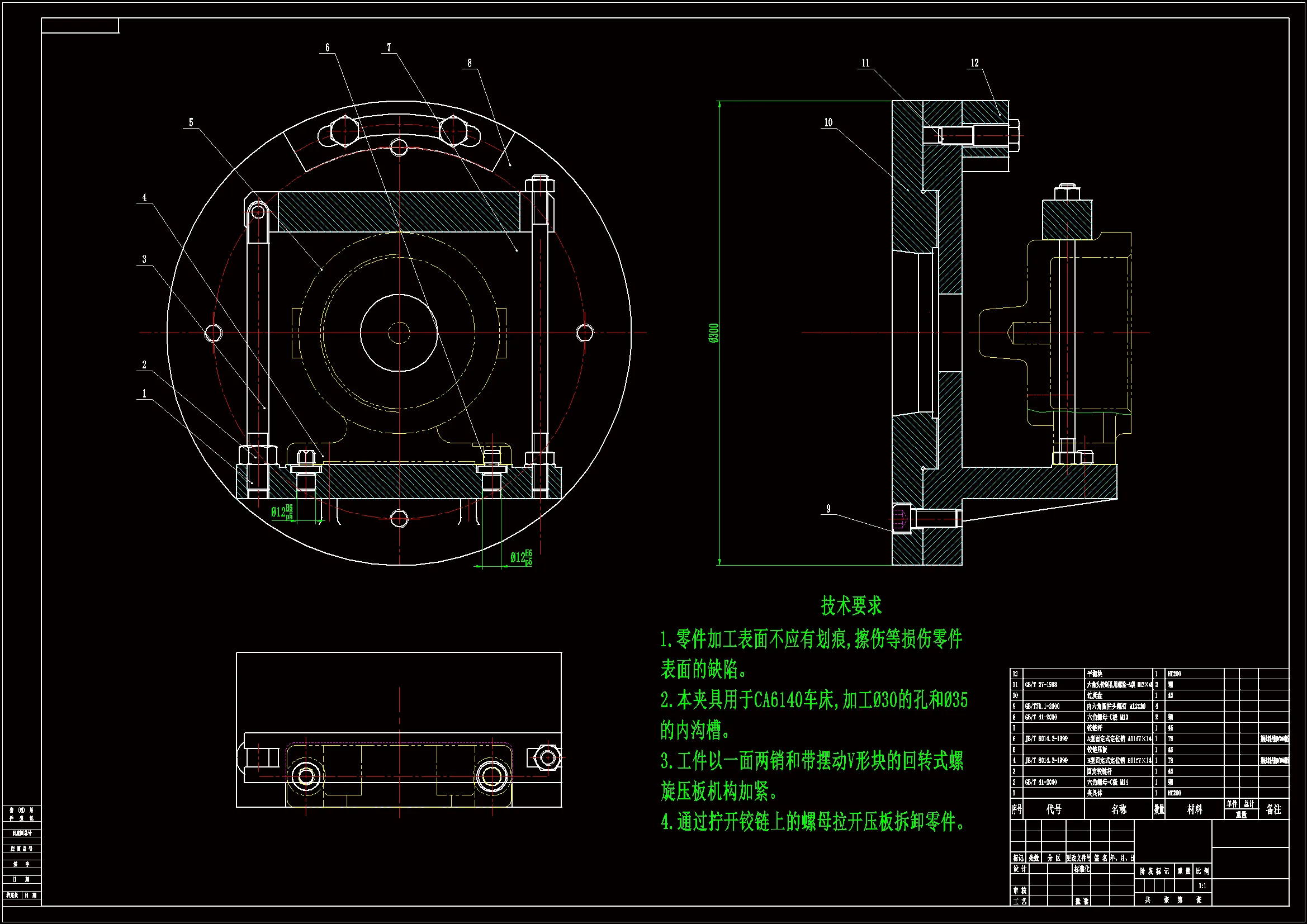Select the 备注 header cell
The height and width of the screenshot is (924, 1307).
(x=1273, y=809)
